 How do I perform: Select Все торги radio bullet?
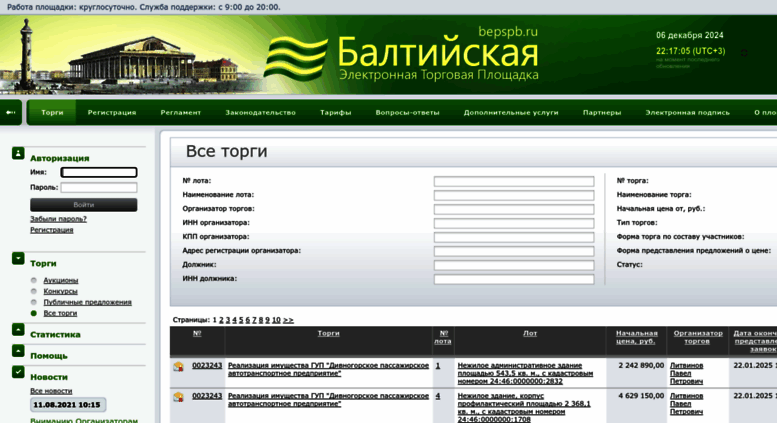click(x=34, y=313)
